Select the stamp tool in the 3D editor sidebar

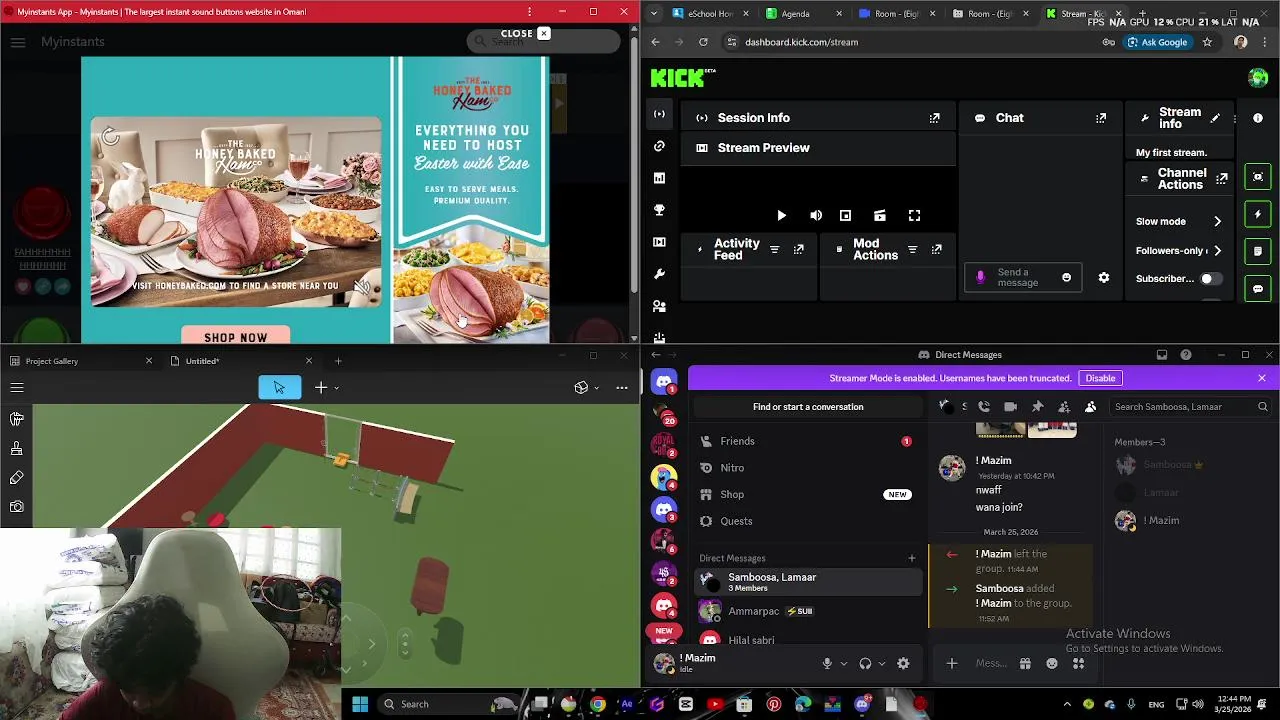pos(17,448)
